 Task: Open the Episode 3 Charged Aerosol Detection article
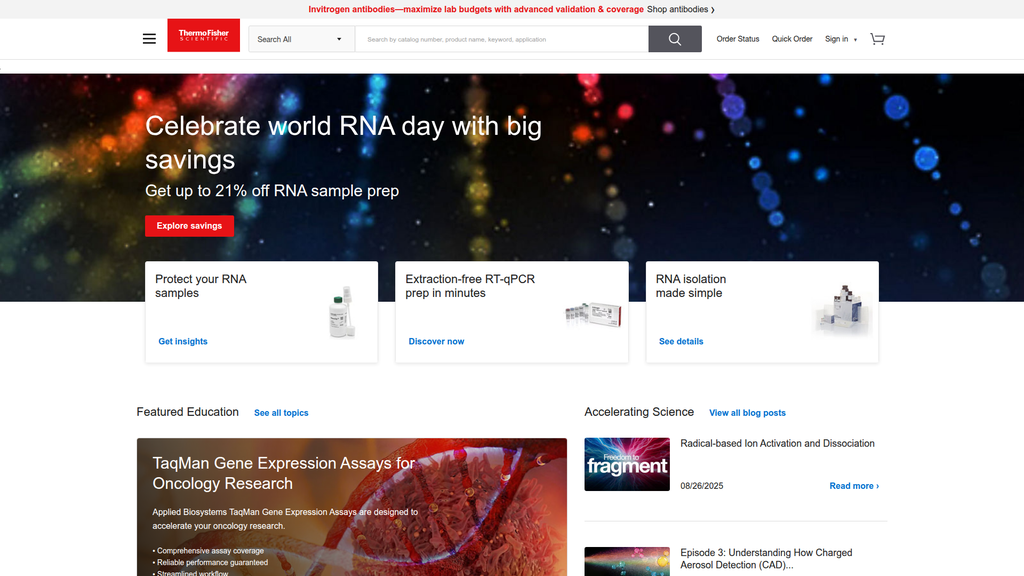[766, 558]
